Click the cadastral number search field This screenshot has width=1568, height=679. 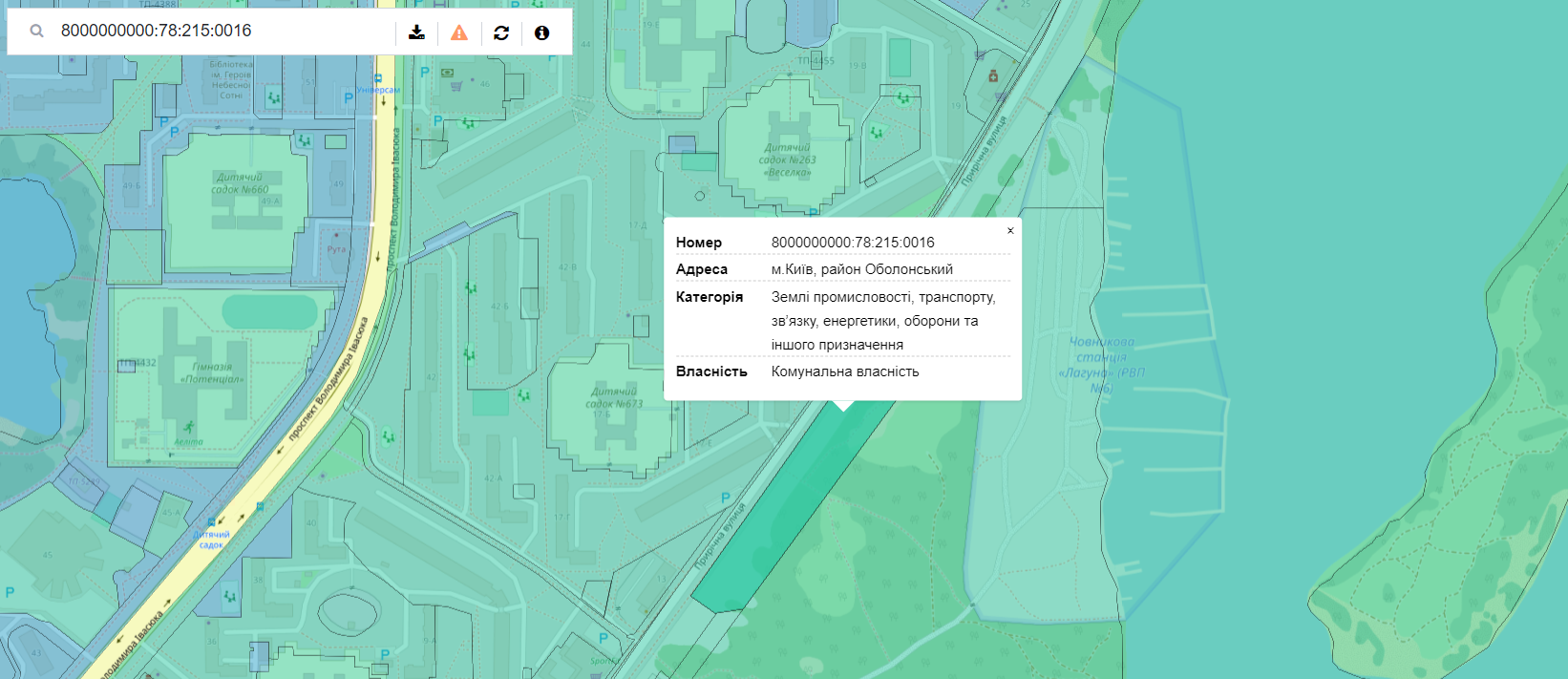(x=220, y=32)
